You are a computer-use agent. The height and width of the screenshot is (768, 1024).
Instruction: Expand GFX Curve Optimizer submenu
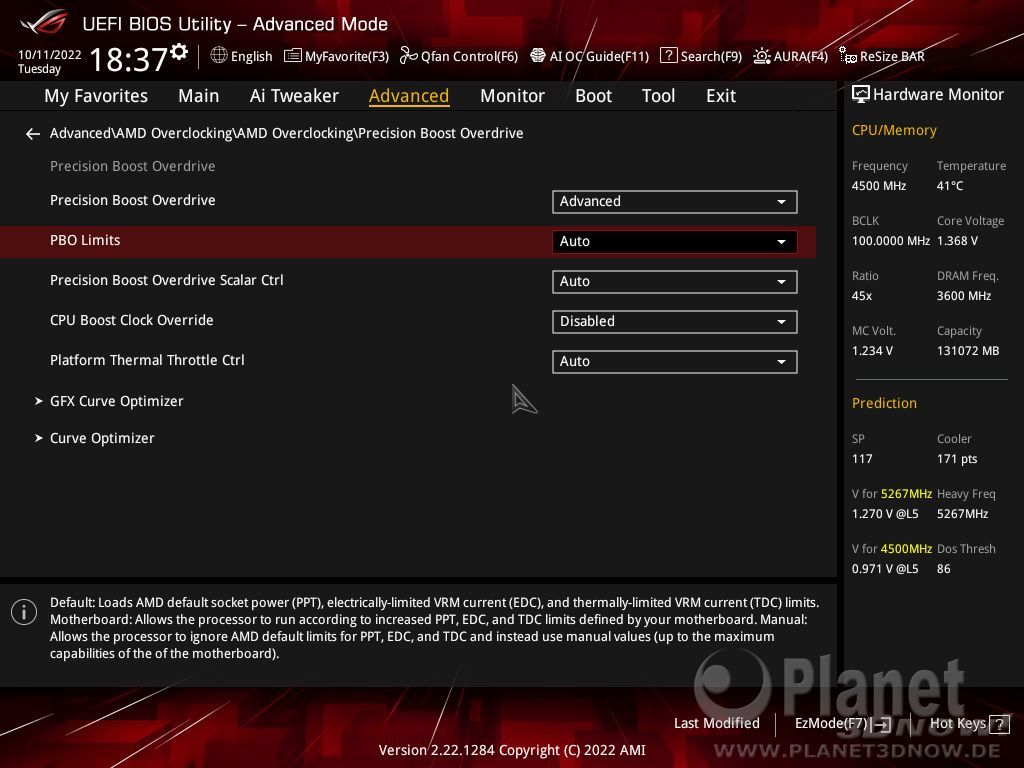(116, 401)
